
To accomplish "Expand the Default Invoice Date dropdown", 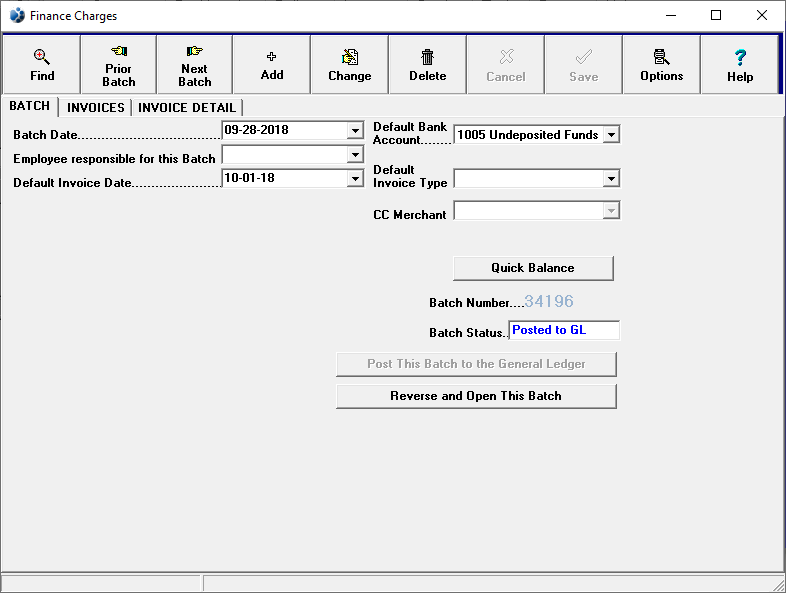I will point(355,179).
